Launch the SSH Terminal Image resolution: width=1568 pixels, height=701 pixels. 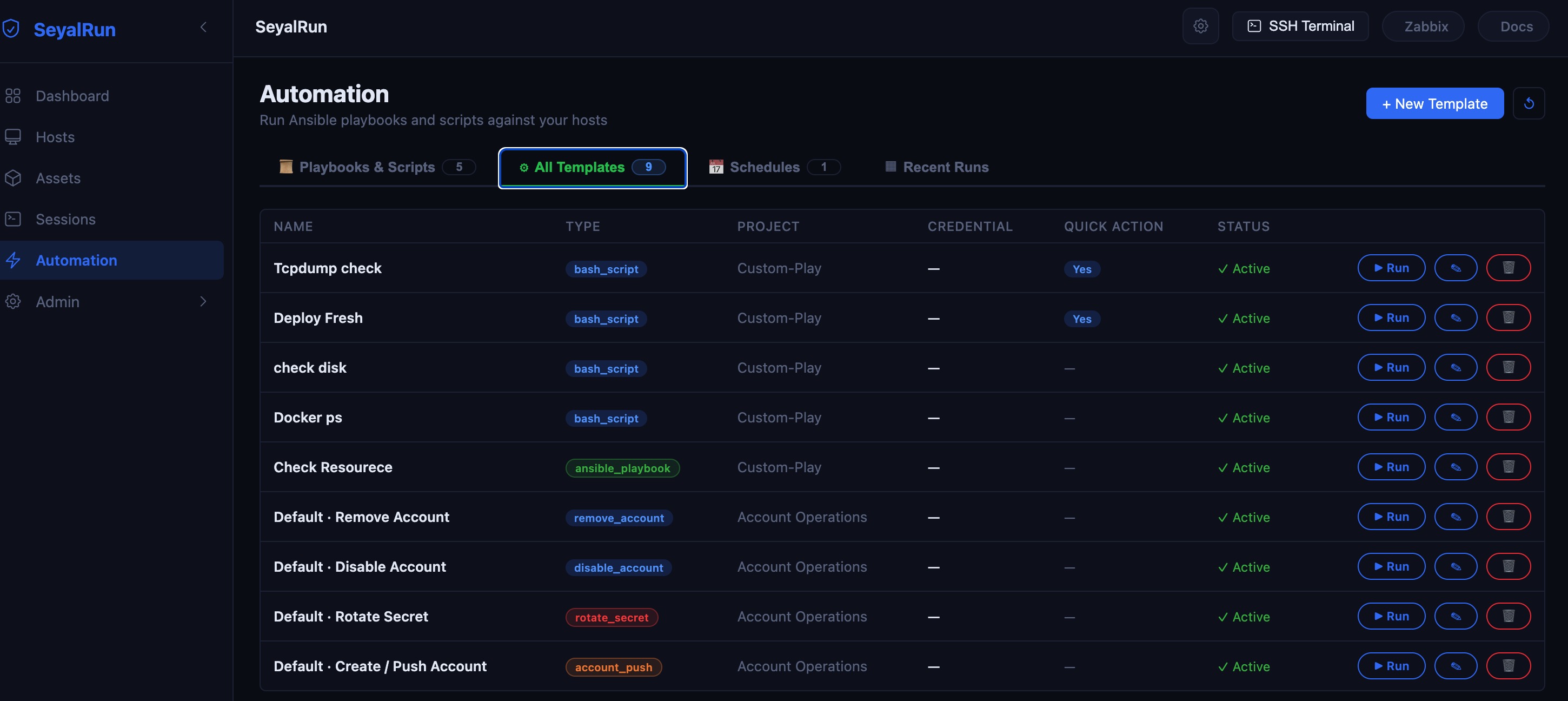[1300, 26]
